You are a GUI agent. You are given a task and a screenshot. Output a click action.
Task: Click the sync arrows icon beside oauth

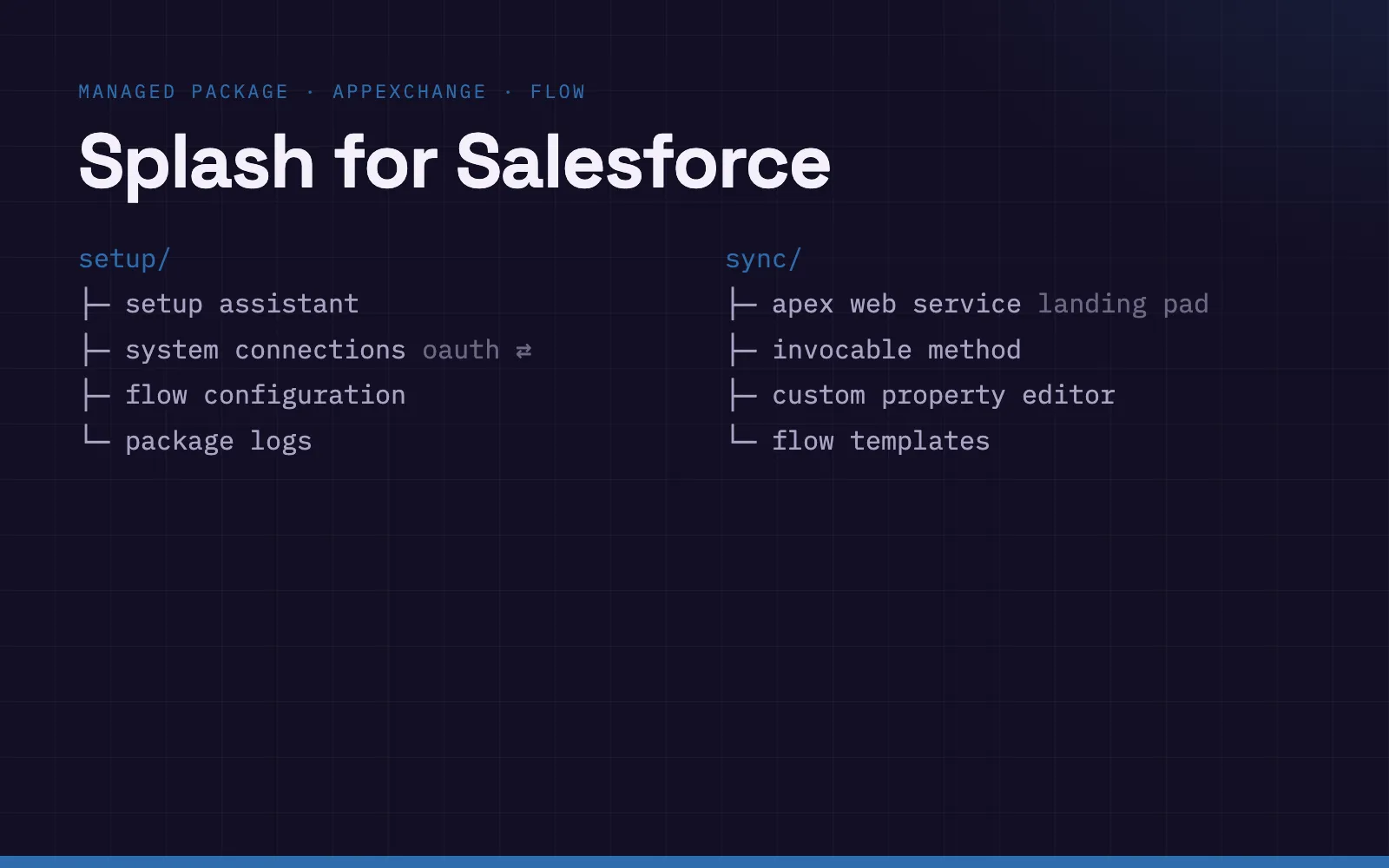pyautogui.click(x=523, y=351)
